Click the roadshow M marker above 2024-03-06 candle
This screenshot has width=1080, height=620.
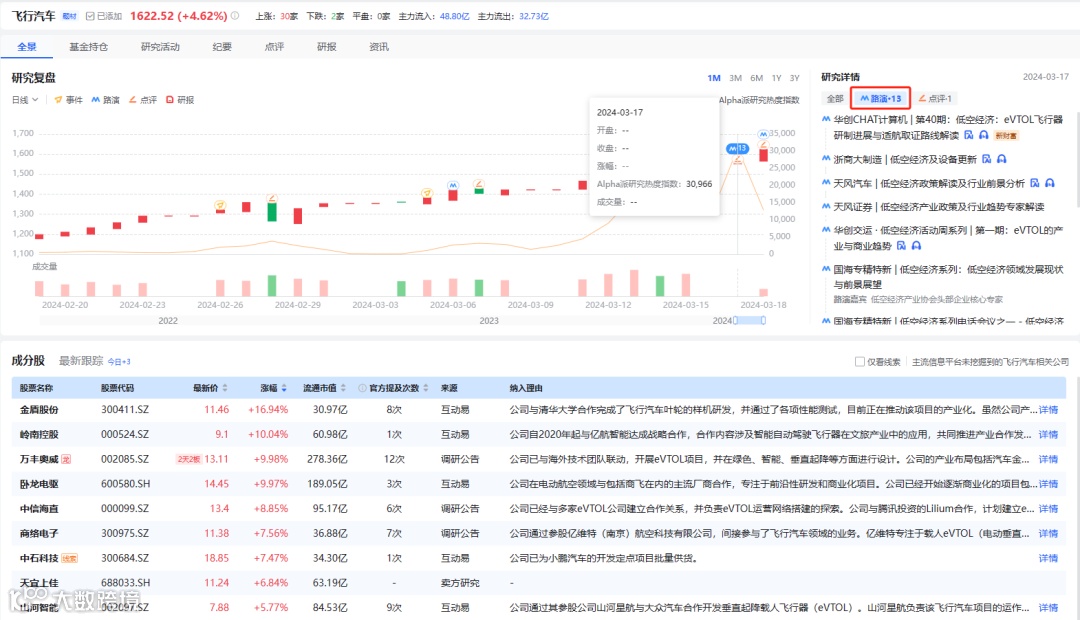point(453,185)
